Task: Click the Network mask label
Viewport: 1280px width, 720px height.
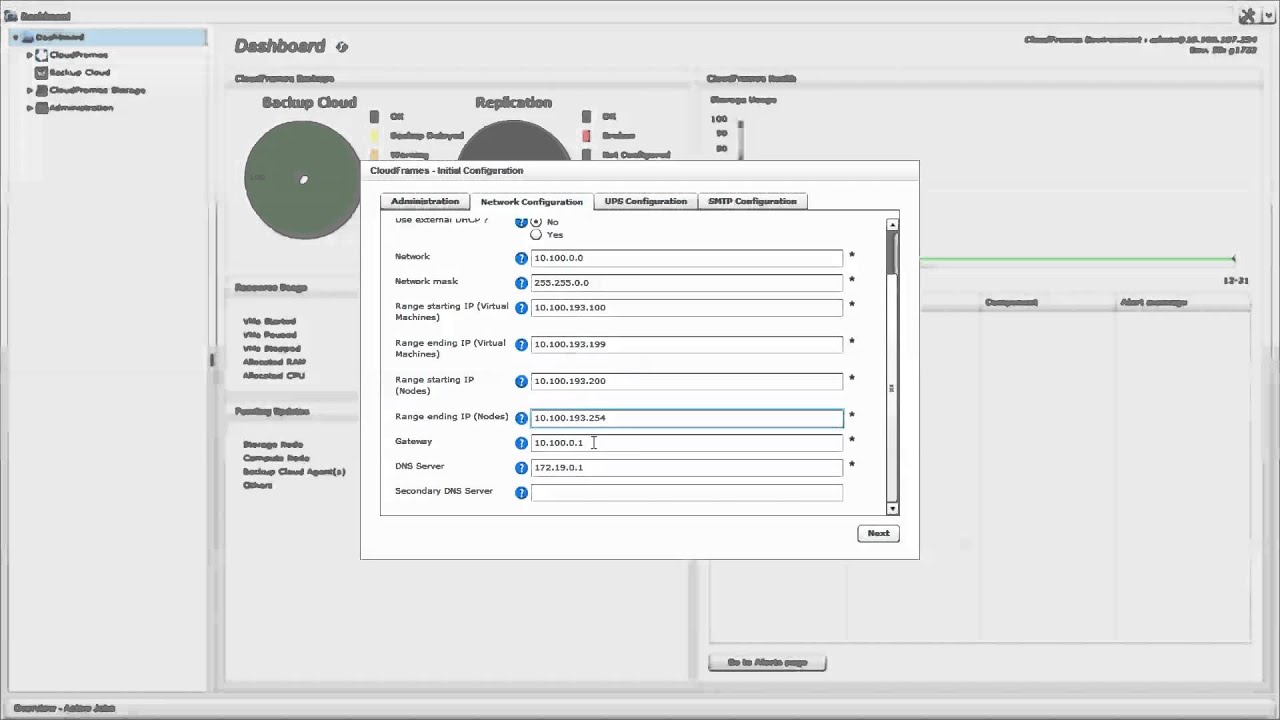Action: tap(426, 282)
